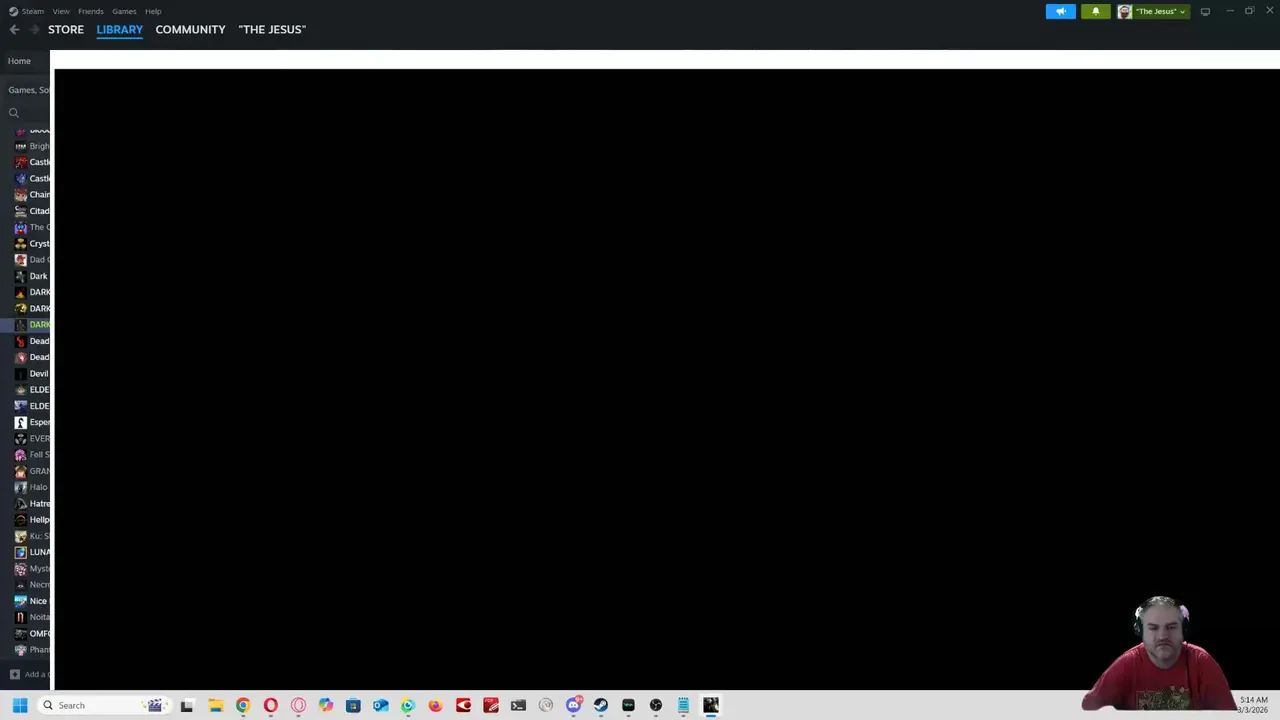Screen dimensions: 1280x720
Task: Select the Dad game entry
Action: point(32,260)
